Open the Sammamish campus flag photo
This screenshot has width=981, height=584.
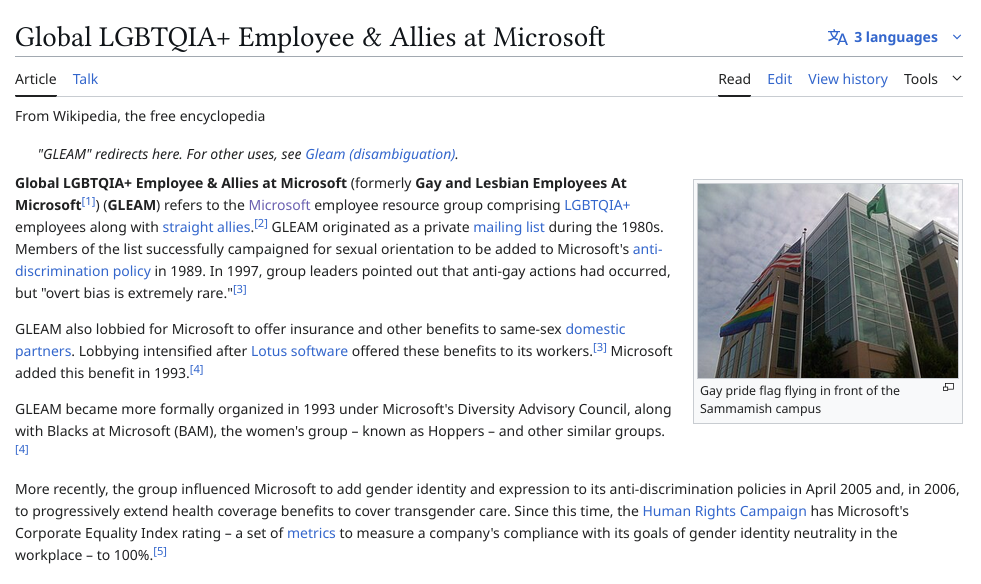pos(827,280)
